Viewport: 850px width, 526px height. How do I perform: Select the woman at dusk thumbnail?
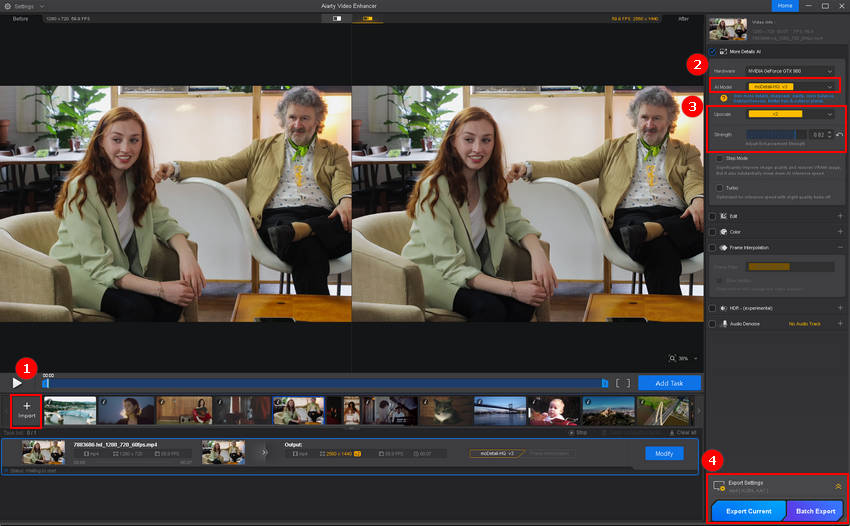point(126,410)
